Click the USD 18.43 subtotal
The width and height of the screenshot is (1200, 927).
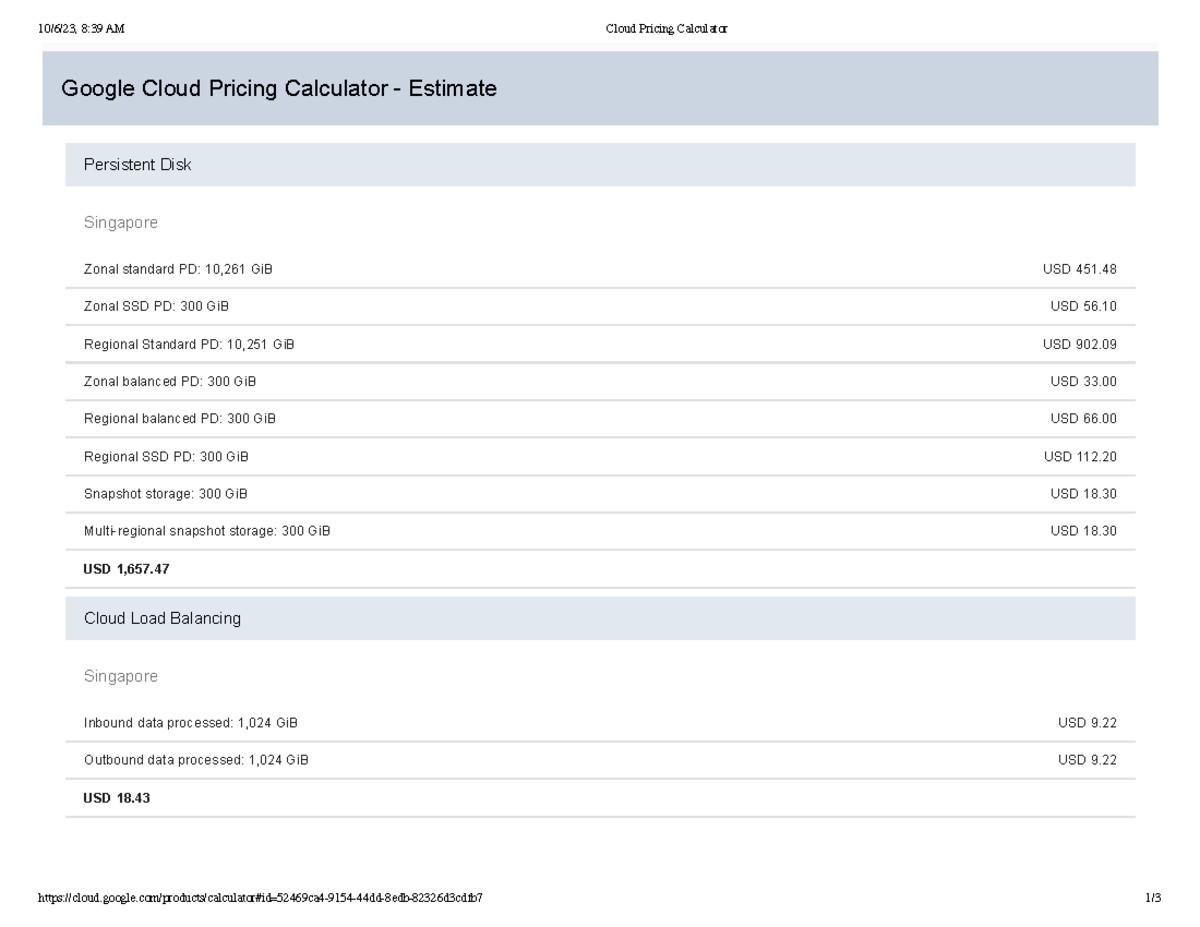(x=116, y=799)
